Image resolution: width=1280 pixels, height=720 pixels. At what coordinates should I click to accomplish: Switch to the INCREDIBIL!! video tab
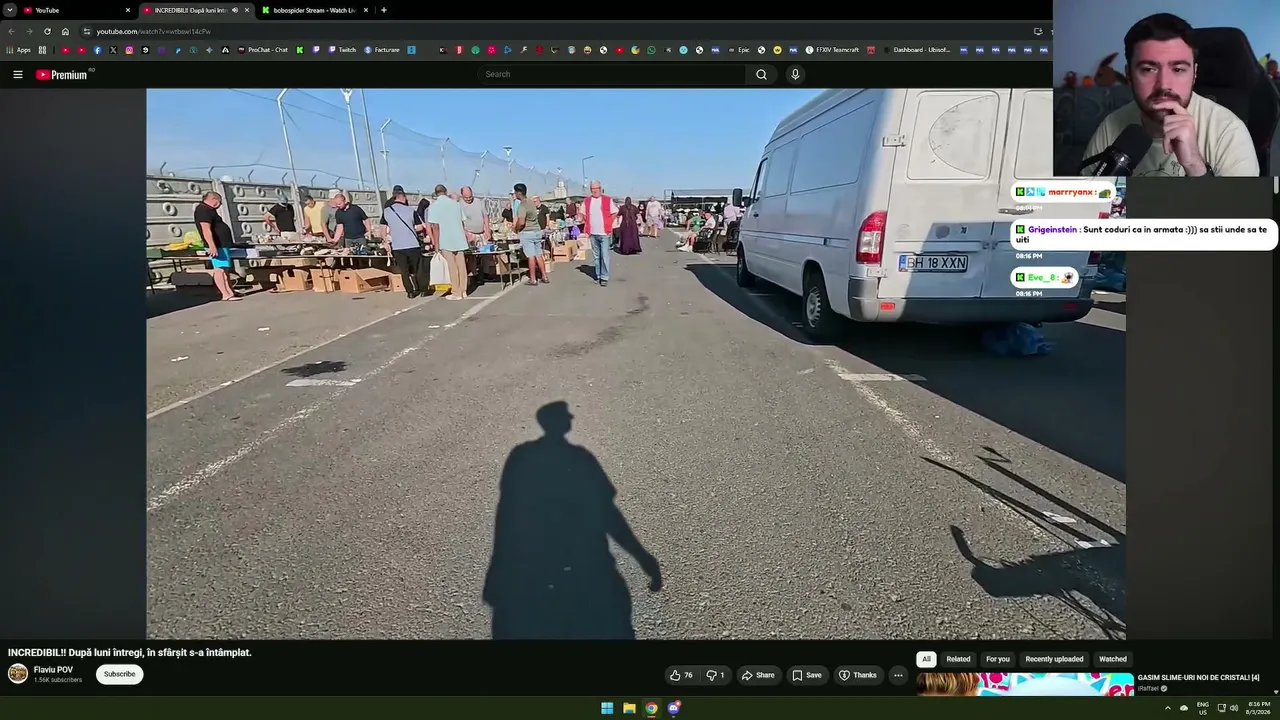pyautogui.click(x=195, y=10)
